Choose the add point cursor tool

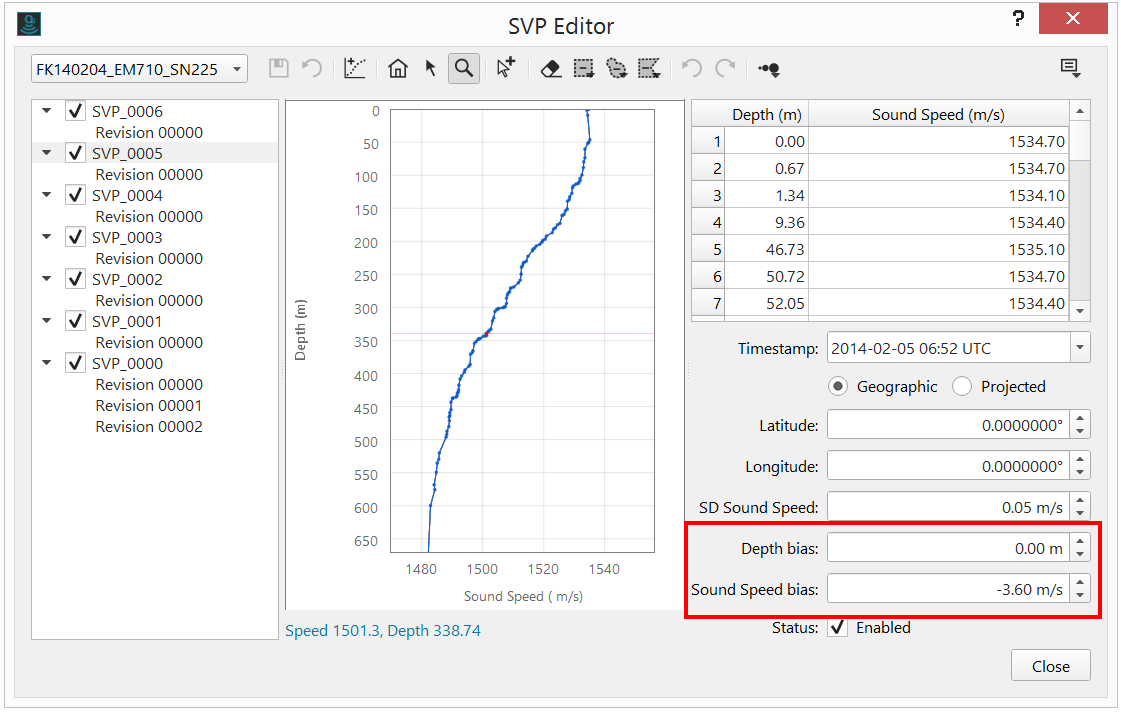506,69
